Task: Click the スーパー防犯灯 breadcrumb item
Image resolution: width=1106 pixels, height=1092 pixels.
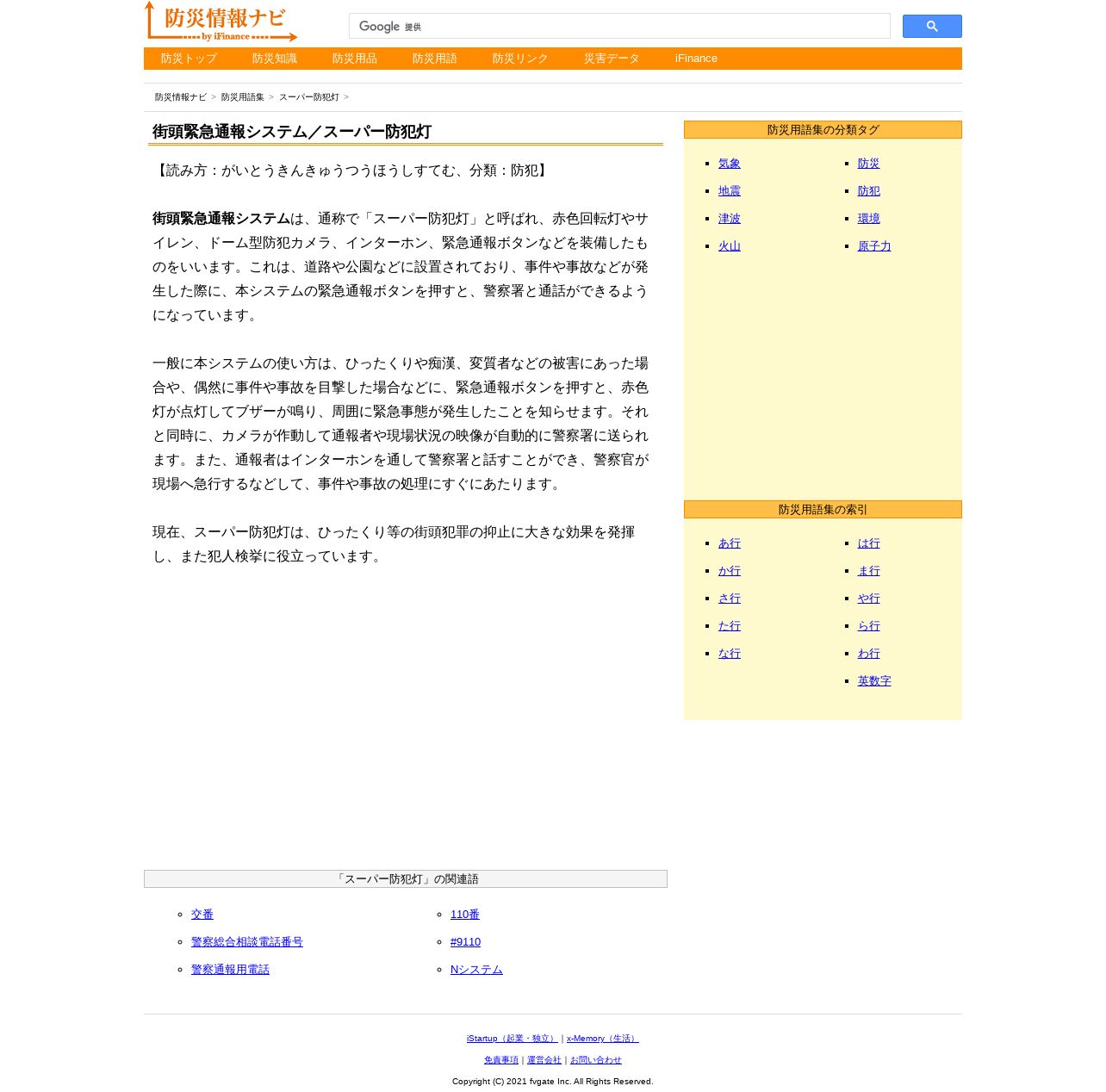Action: [309, 97]
